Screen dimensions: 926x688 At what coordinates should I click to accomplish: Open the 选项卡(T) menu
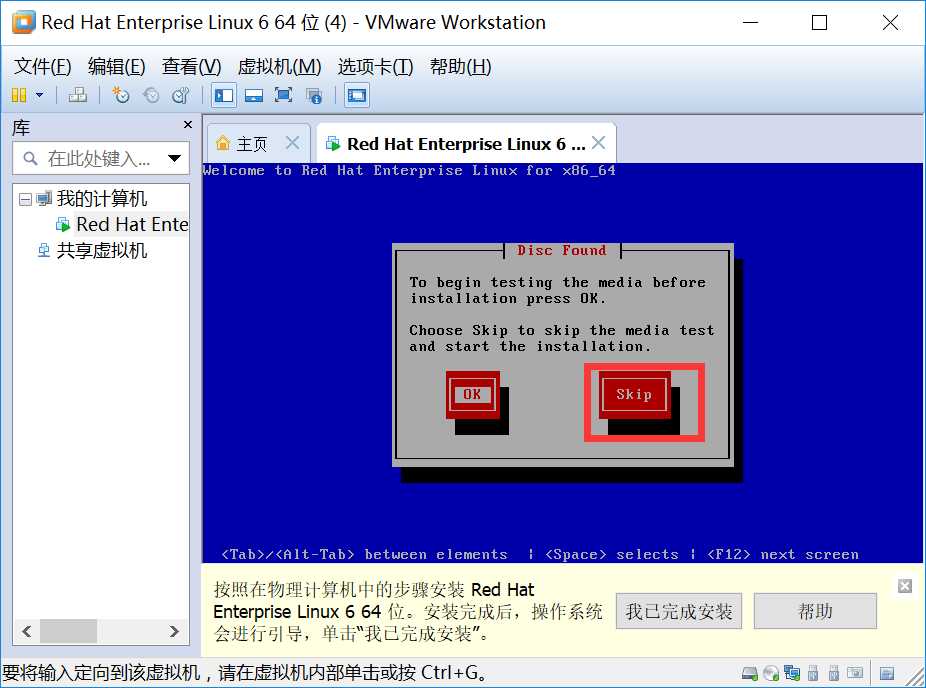376,67
